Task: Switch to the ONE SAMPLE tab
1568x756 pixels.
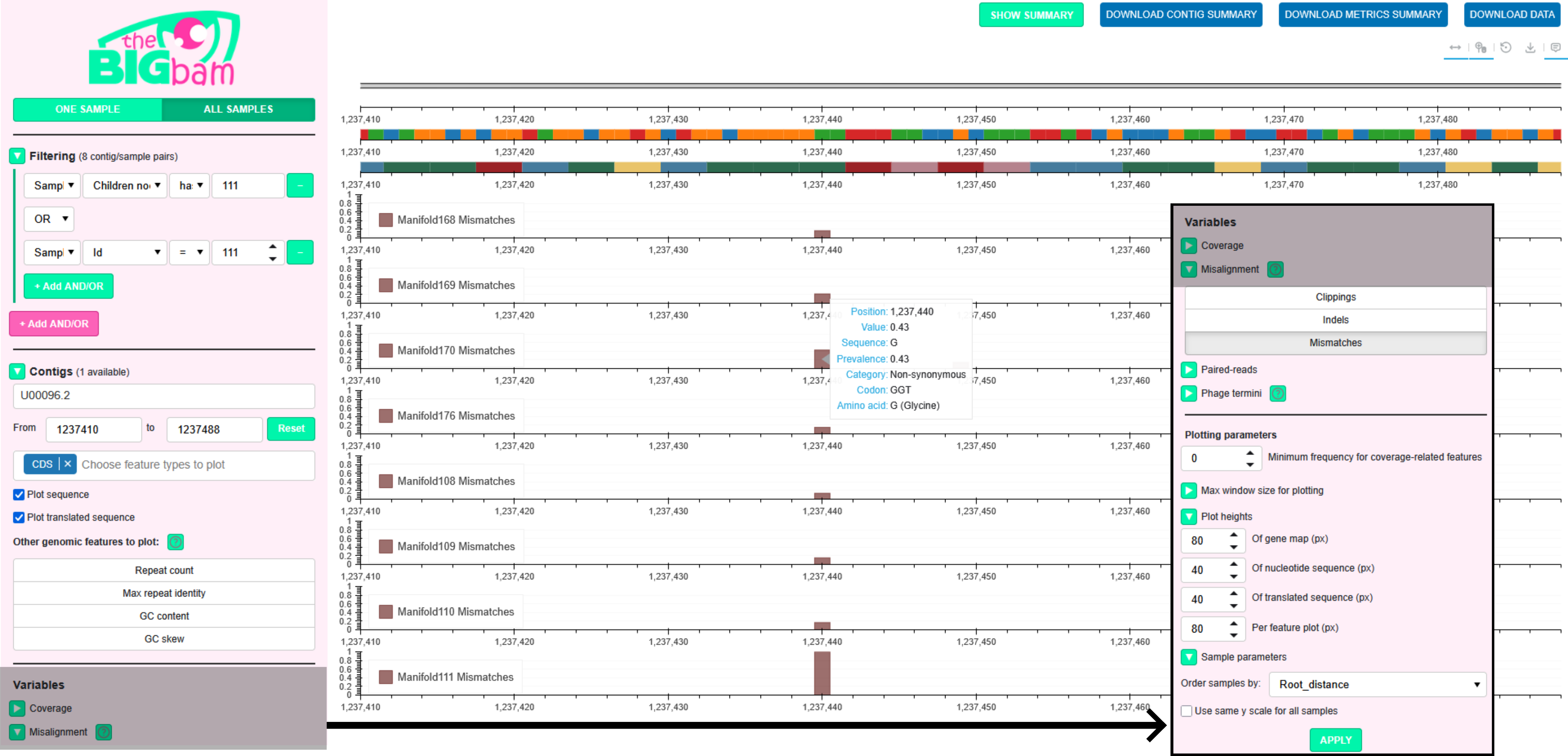Action: point(88,110)
